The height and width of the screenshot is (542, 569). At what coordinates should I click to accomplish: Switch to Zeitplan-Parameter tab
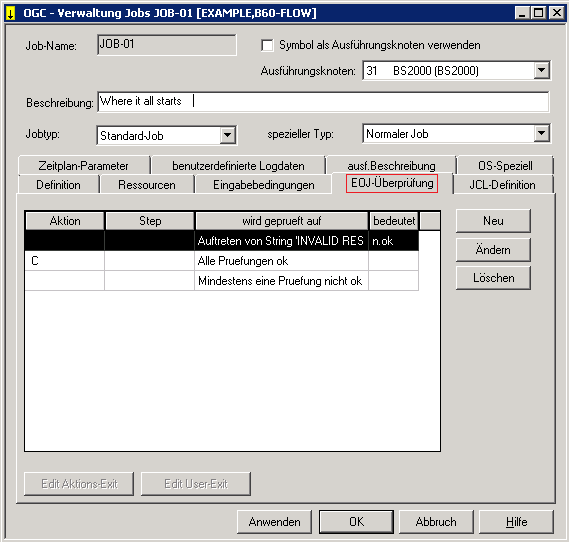point(83,165)
